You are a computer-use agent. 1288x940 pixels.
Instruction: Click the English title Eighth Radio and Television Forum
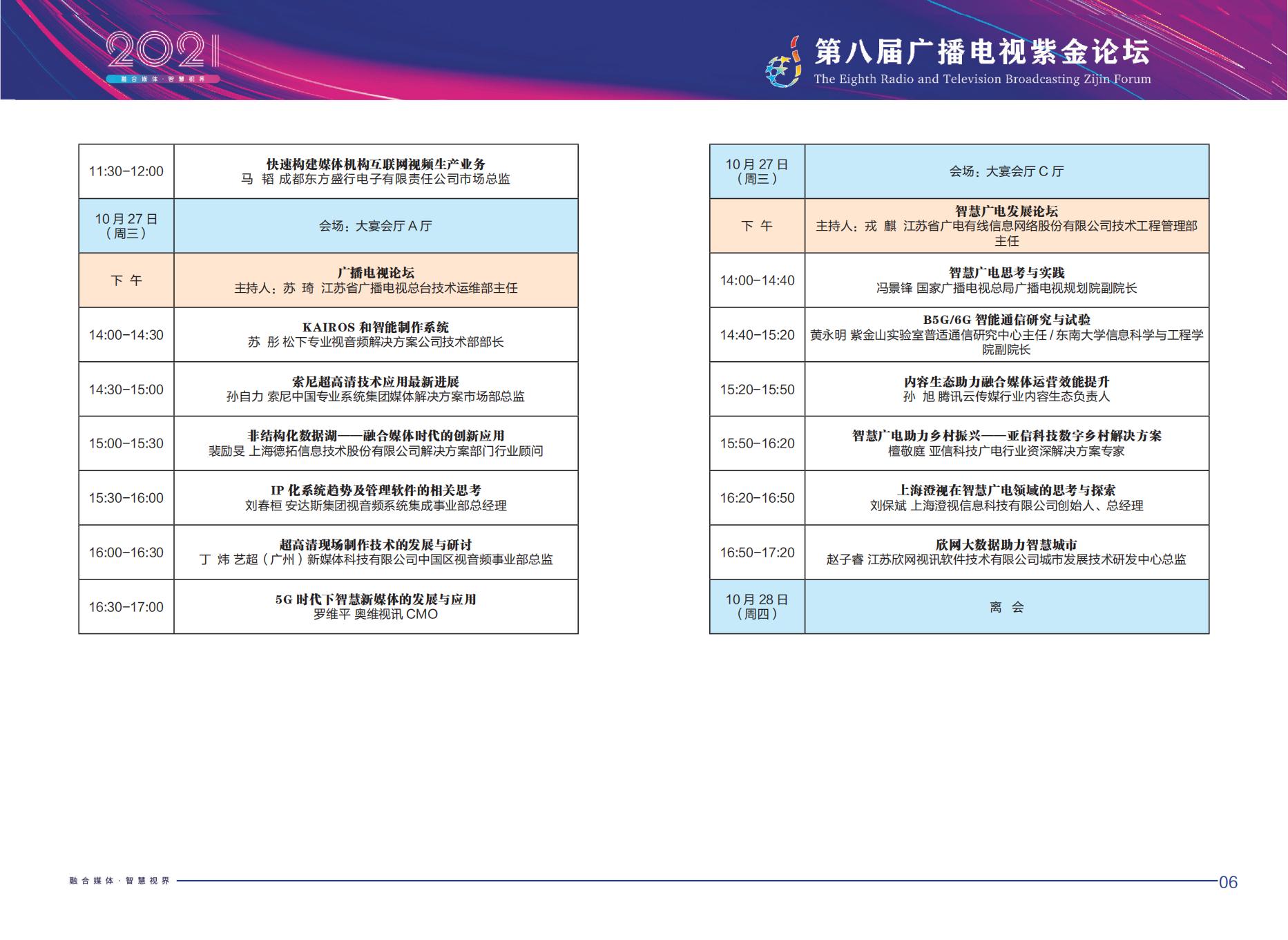982,79
